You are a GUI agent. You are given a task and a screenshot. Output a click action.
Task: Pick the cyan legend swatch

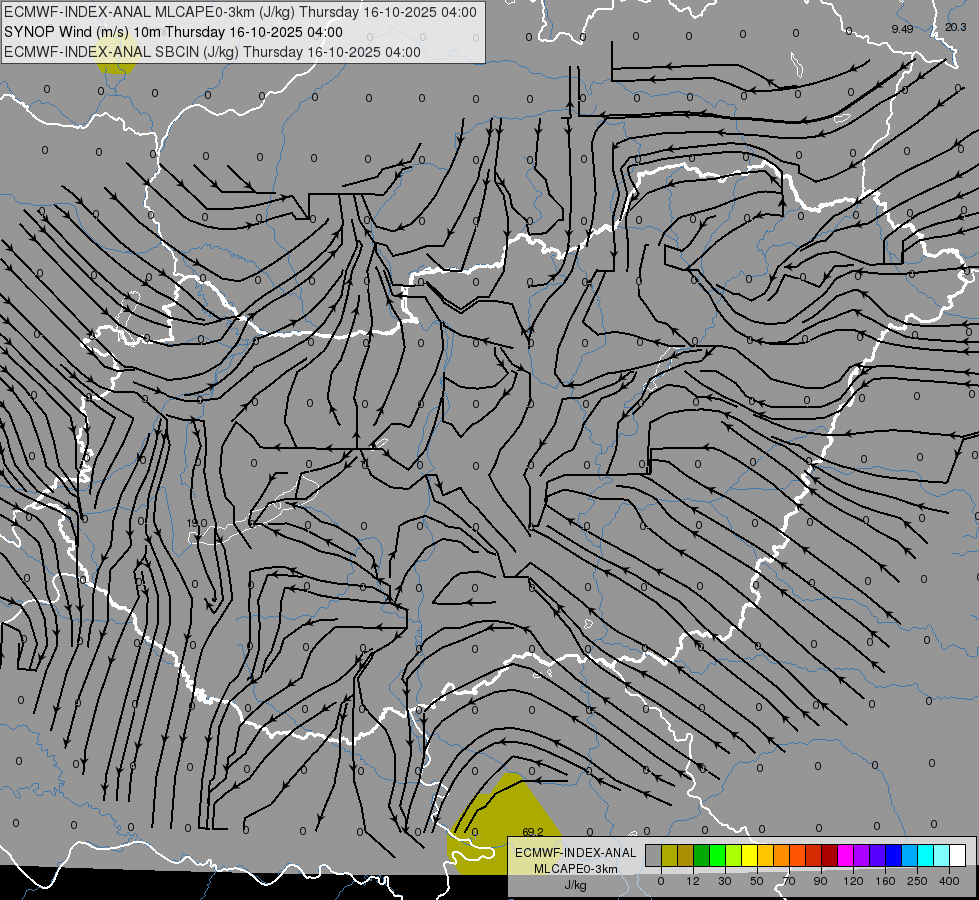pos(926,855)
